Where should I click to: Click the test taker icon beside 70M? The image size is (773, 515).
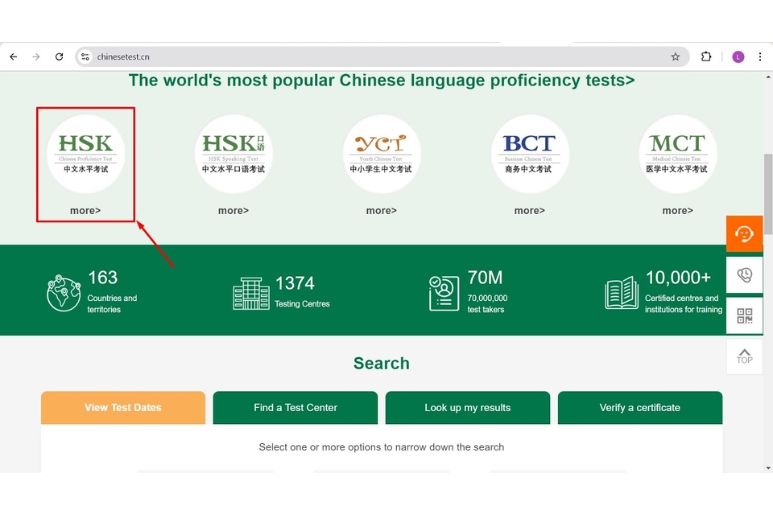(x=444, y=293)
